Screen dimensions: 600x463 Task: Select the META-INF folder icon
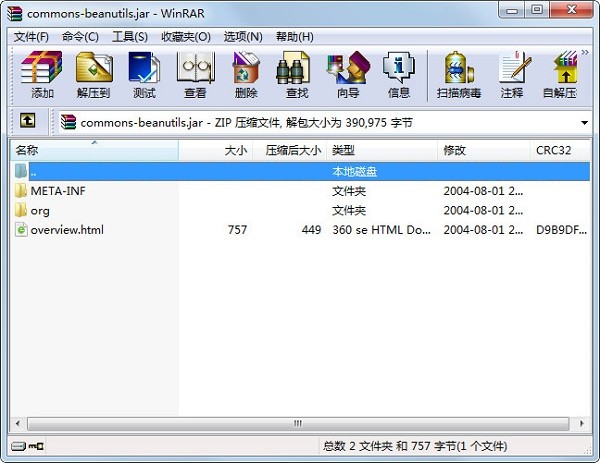click(21, 191)
